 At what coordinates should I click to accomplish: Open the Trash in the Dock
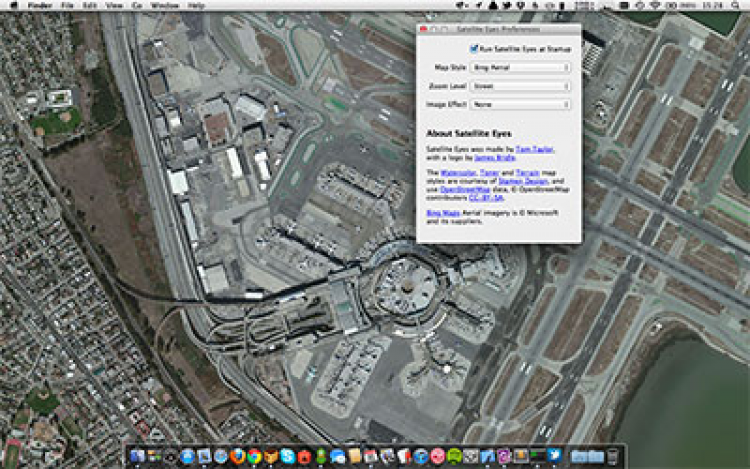(x=613, y=456)
